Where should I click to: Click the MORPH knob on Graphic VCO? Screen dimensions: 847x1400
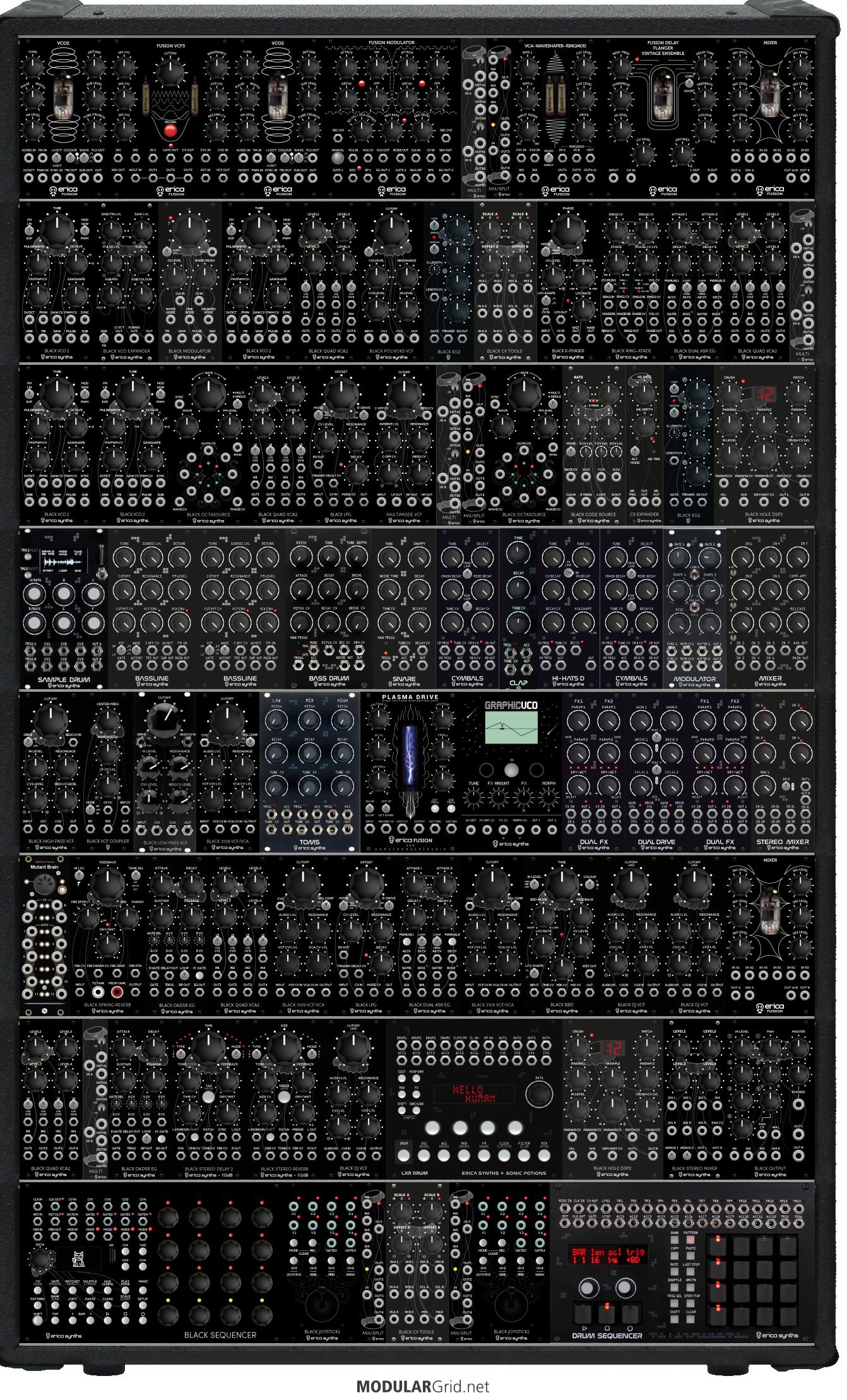[549, 798]
